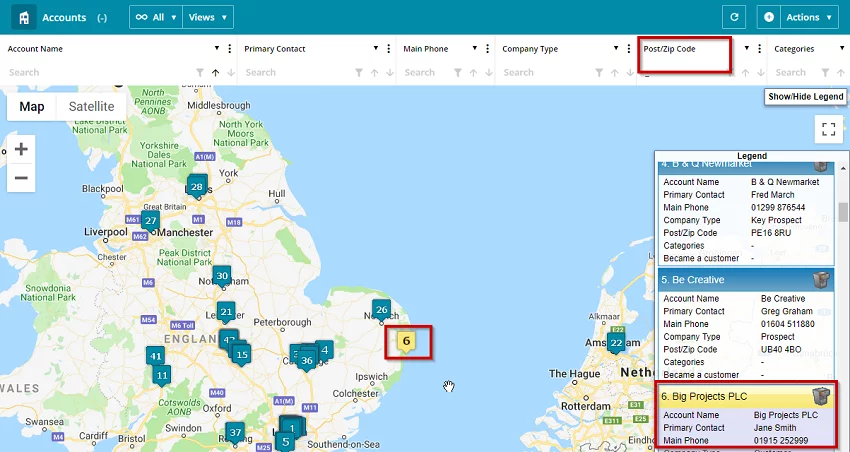Search in the Company Type field
The height and width of the screenshot is (452, 850).
546,73
